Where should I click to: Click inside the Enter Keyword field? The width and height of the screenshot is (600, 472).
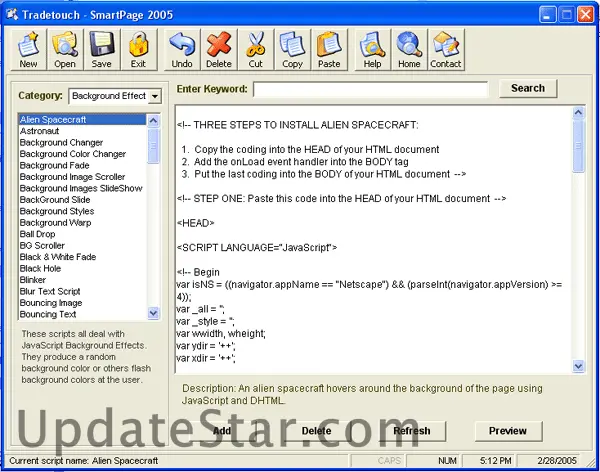tap(370, 89)
